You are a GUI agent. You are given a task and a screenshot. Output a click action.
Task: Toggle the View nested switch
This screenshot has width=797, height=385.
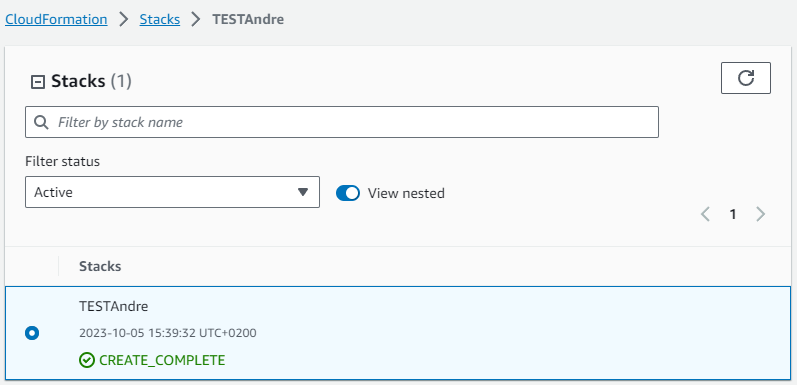click(x=348, y=193)
